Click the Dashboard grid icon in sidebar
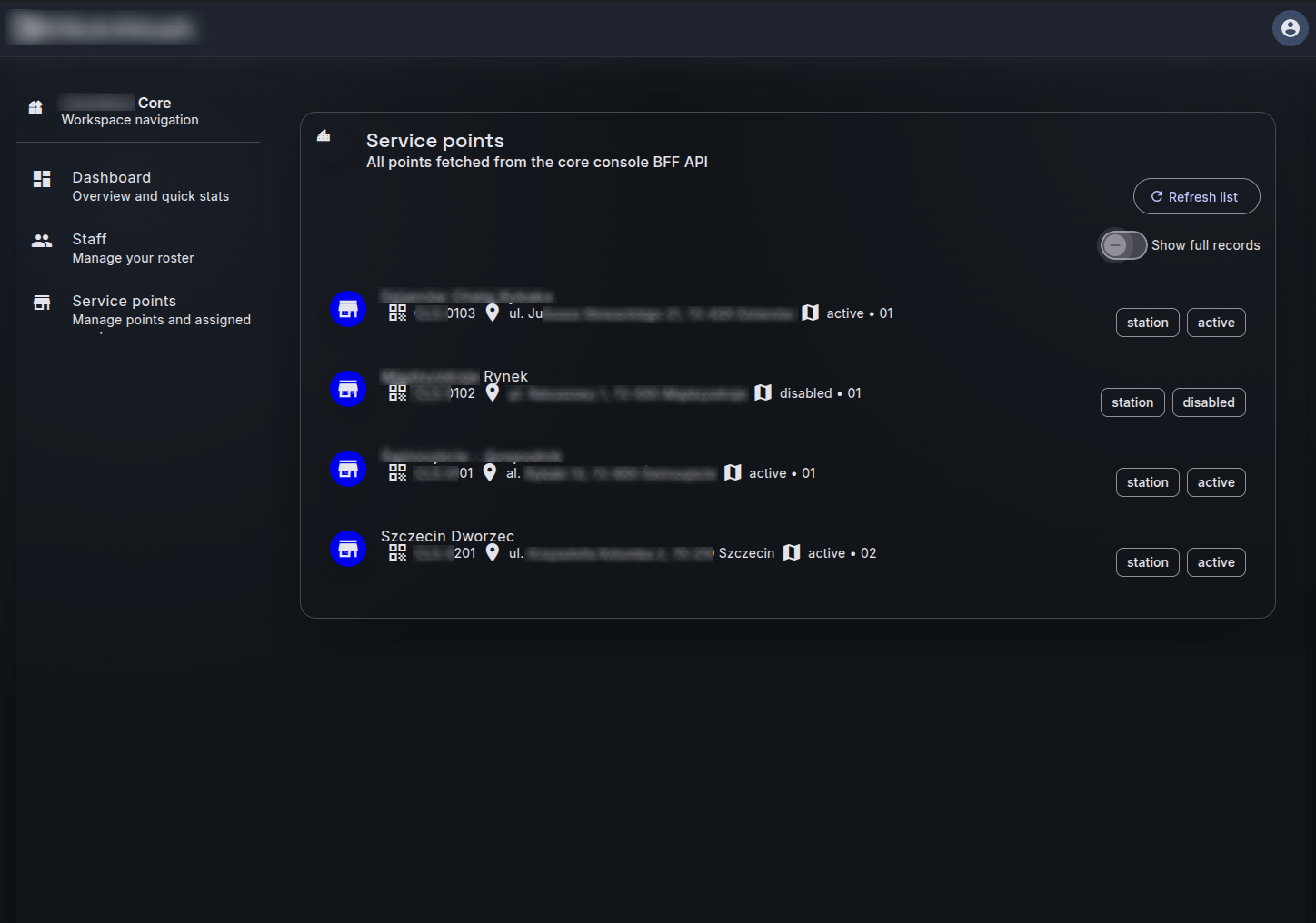The image size is (1316, 923). click(x=42, y=179)
